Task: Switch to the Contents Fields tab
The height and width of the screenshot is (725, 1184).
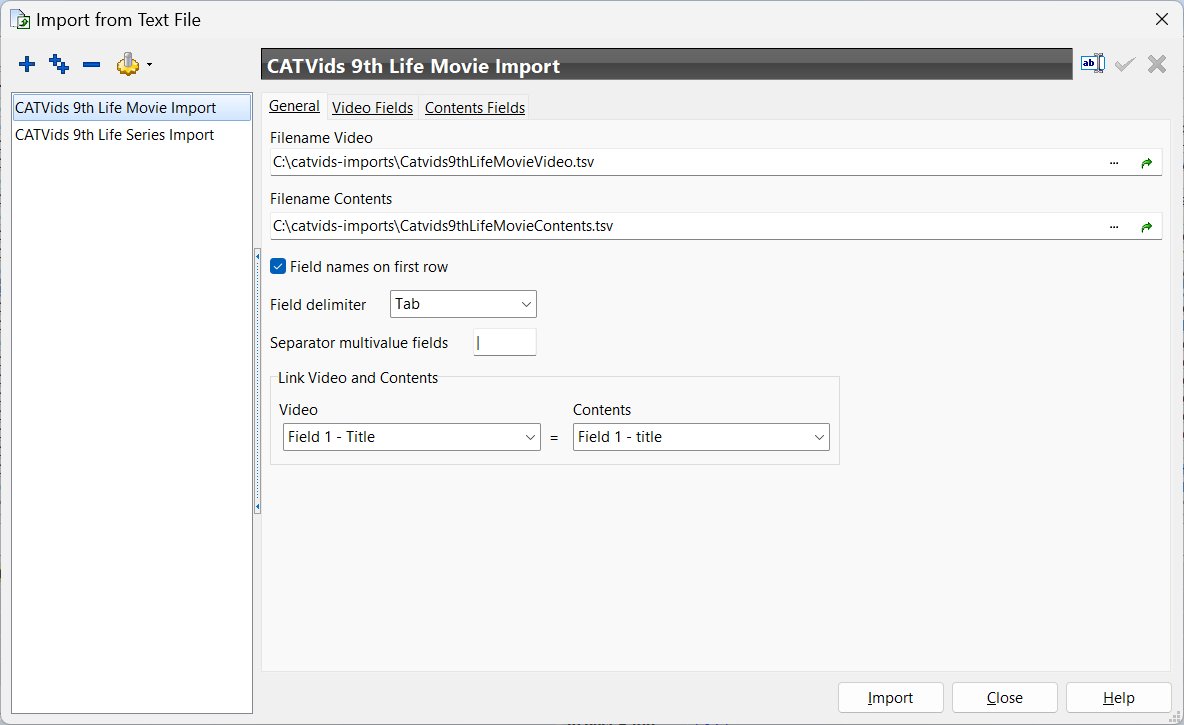Action: 474,107
